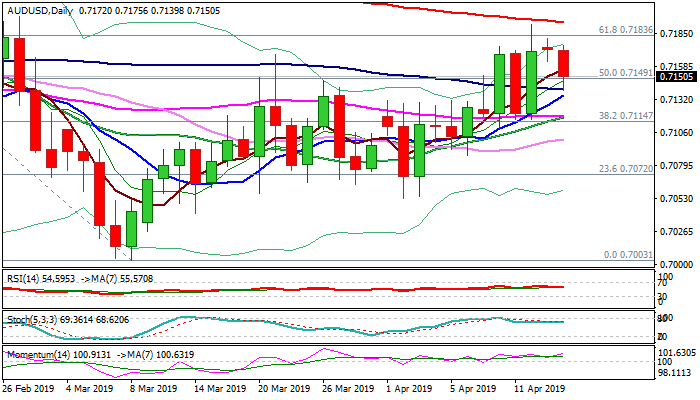The width and height of the screenshot is (700, 400).
Task: Click the 26 Feb 2019 date label
Action: pos(27,389)
